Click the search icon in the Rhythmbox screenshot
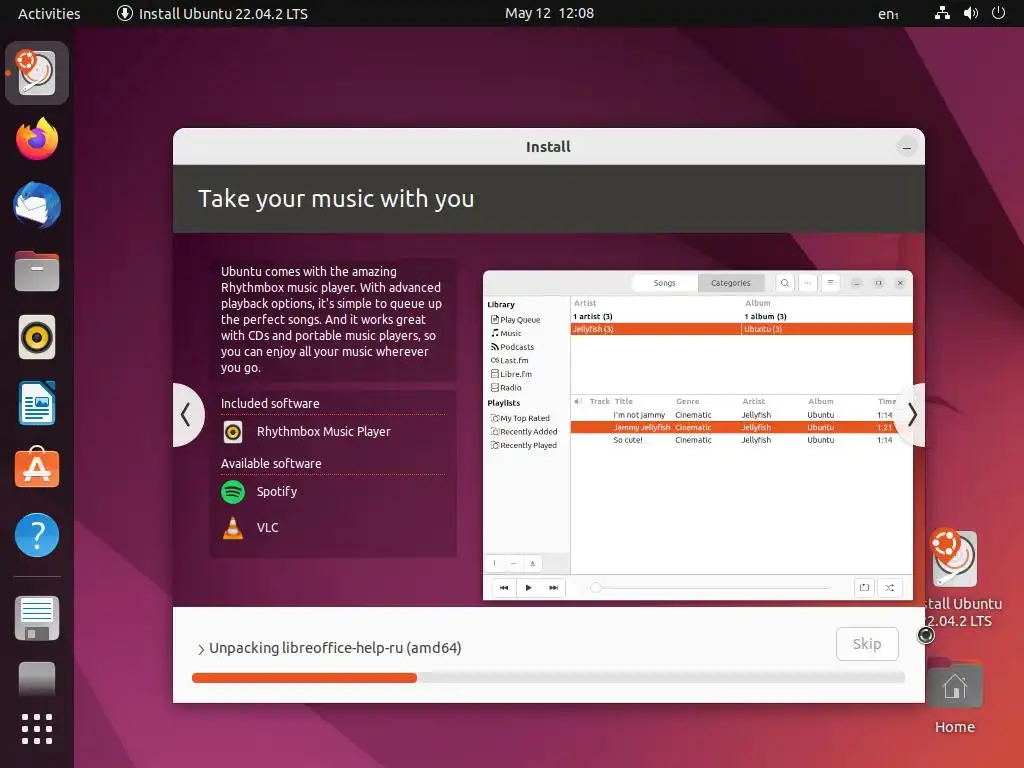 [x=784, y=283]
